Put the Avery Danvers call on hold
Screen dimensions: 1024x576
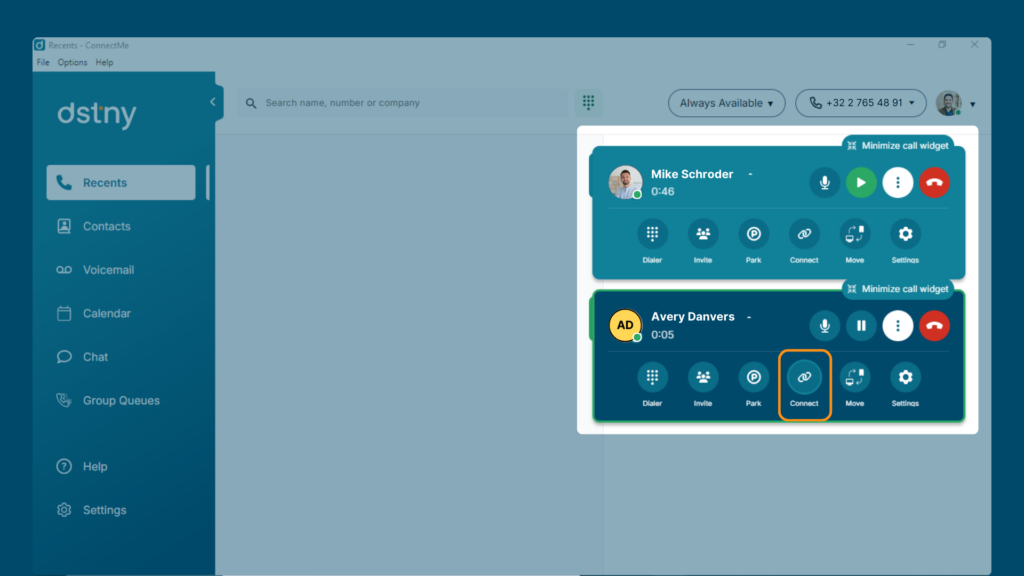click(861, 325)
